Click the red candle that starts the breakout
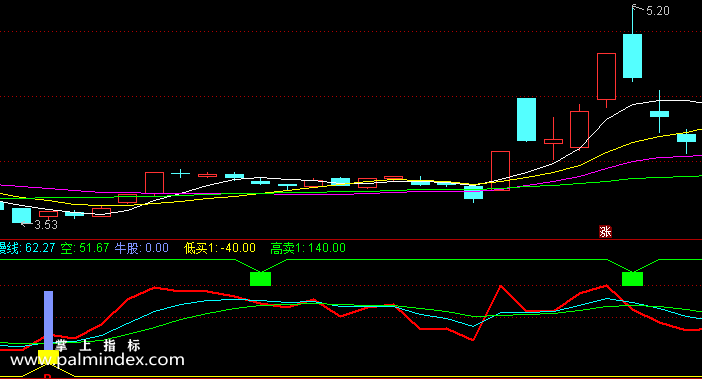 (x=501, y=171)
